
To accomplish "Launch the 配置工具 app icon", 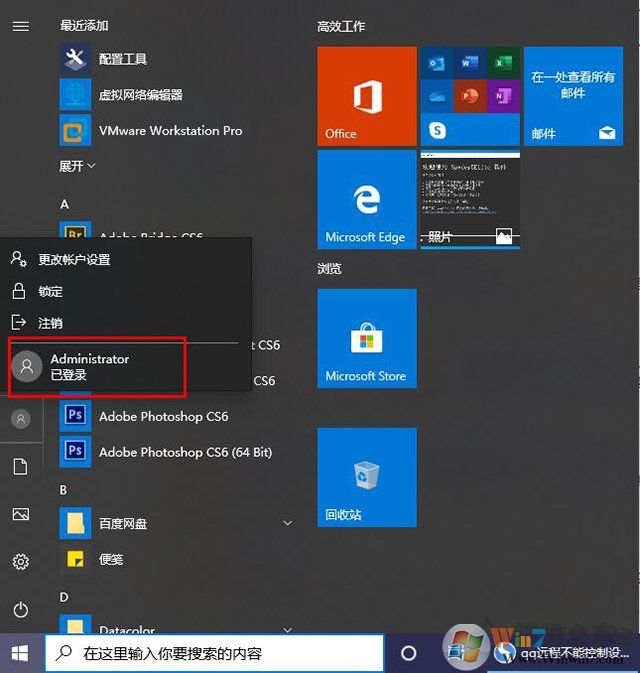I will (75, 58).
